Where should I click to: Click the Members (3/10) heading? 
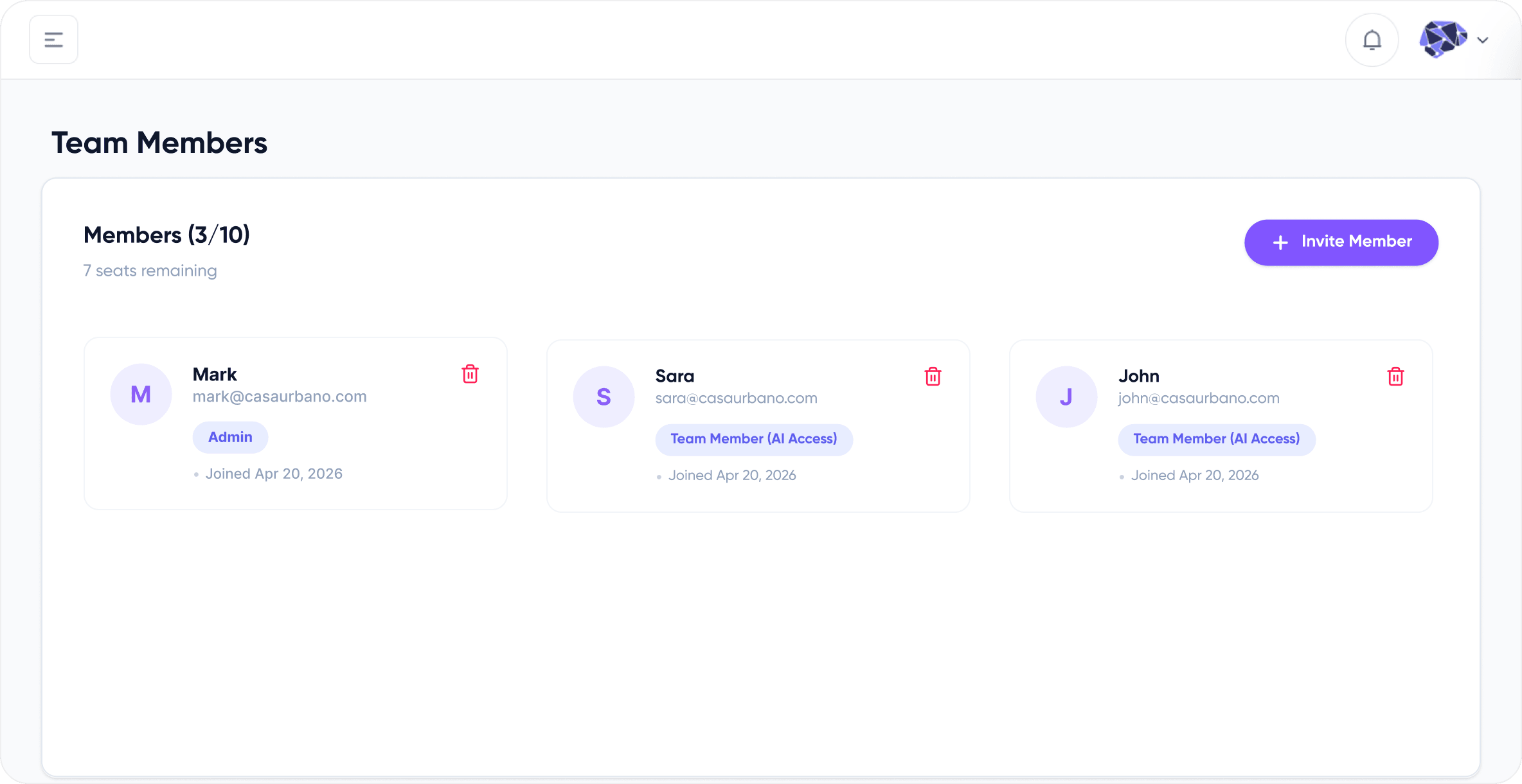coord(166,235)
